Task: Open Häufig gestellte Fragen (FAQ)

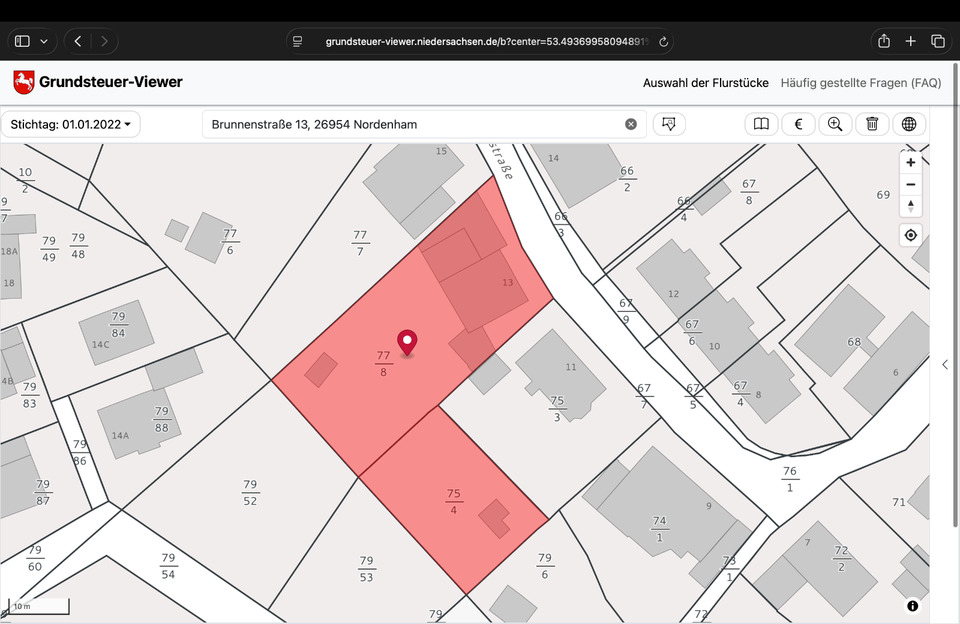Action: pos(860,83)
